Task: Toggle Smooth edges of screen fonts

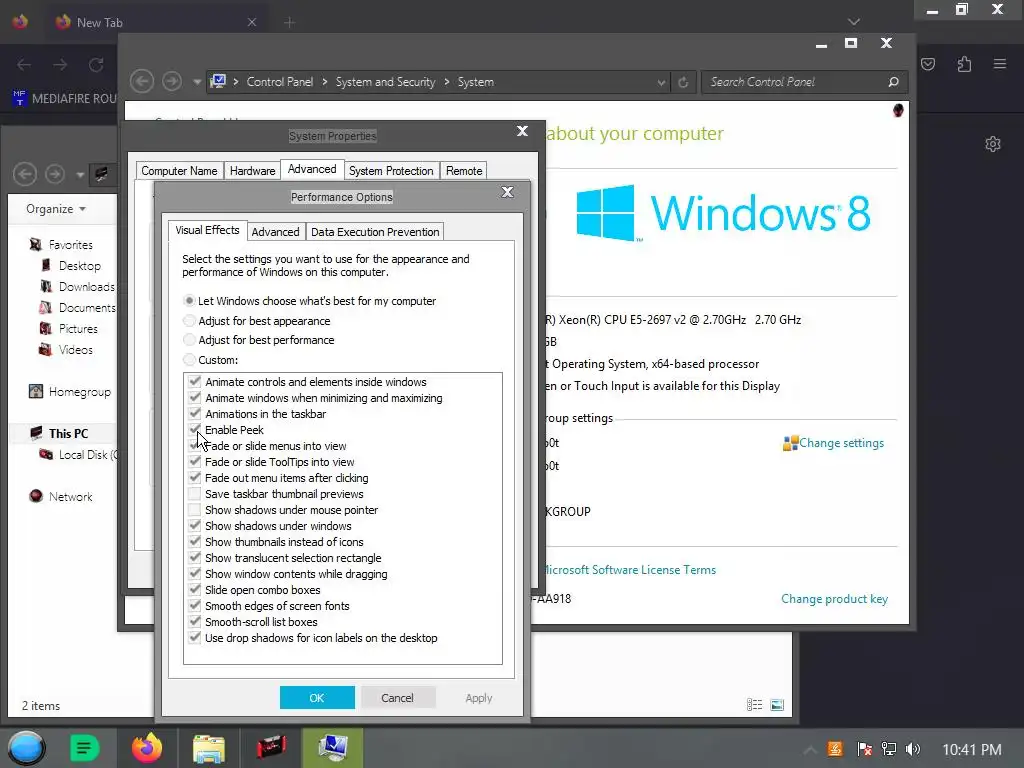Action: point(195,605)
